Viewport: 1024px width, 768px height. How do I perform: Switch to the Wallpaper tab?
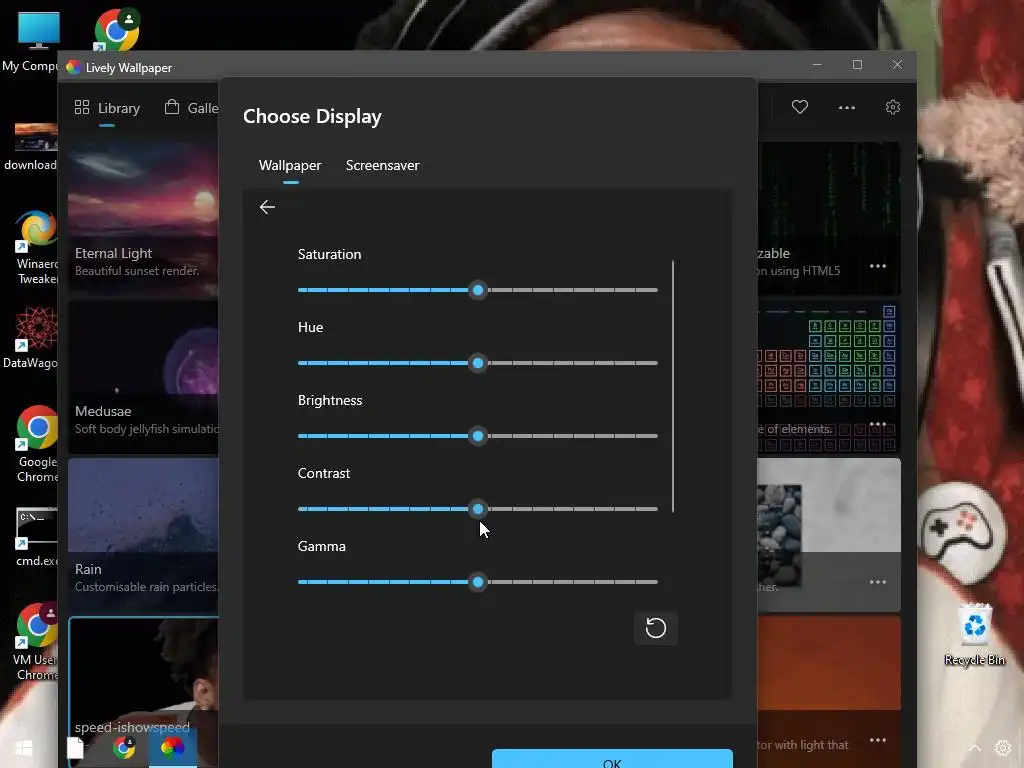pos(290,166)
